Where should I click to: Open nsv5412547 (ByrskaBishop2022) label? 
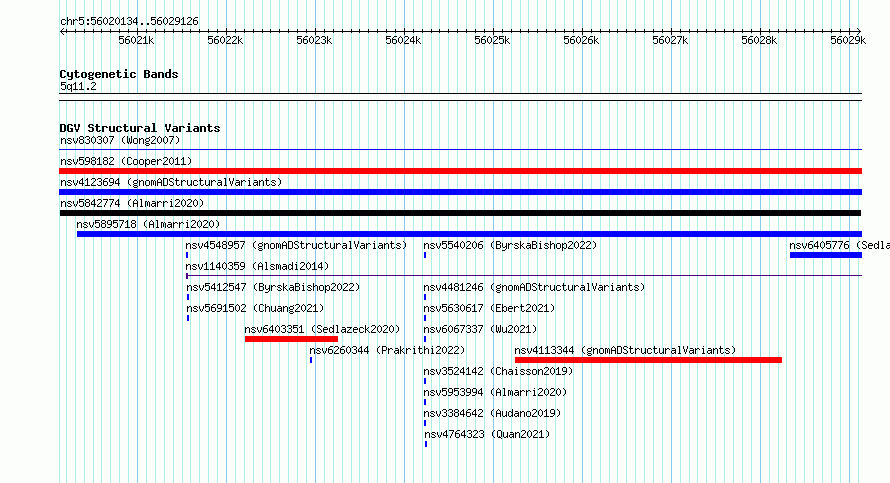[273, 287]
